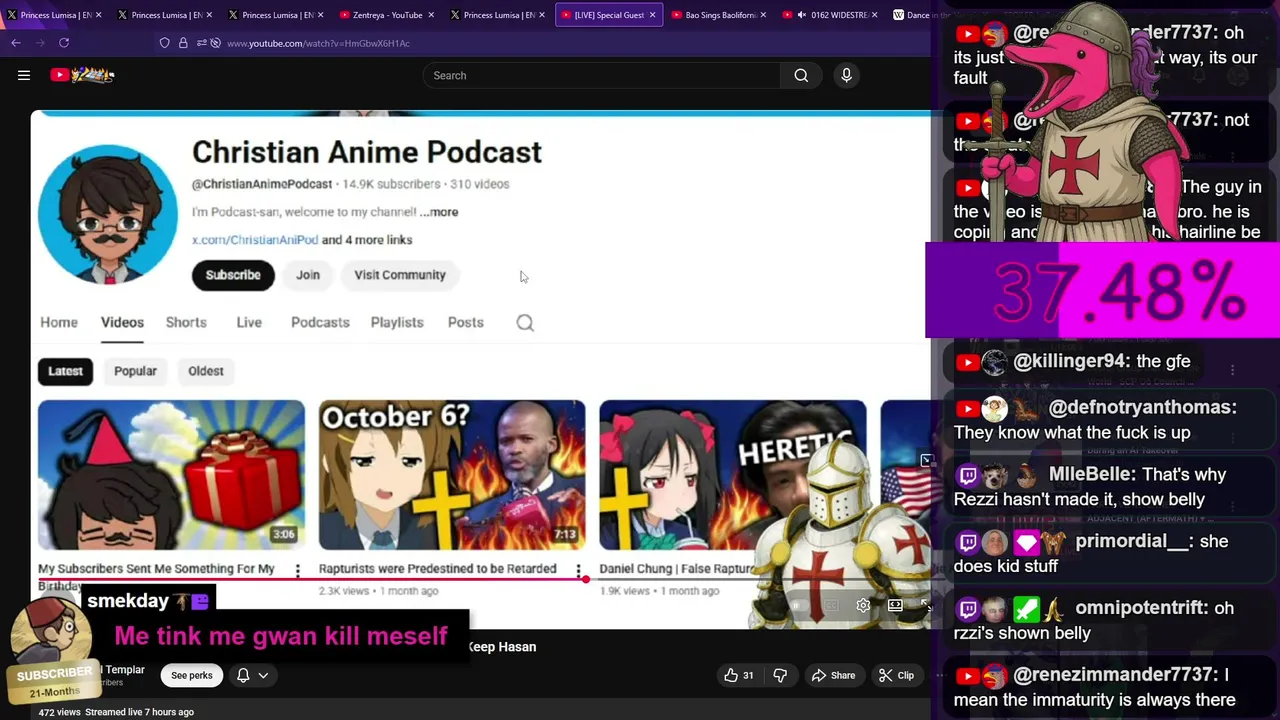The width and height of the screenshot is (1280, 720).
Task: Switch to the '0162 WIDESTRE' browser tab
Action: point(832,15)
